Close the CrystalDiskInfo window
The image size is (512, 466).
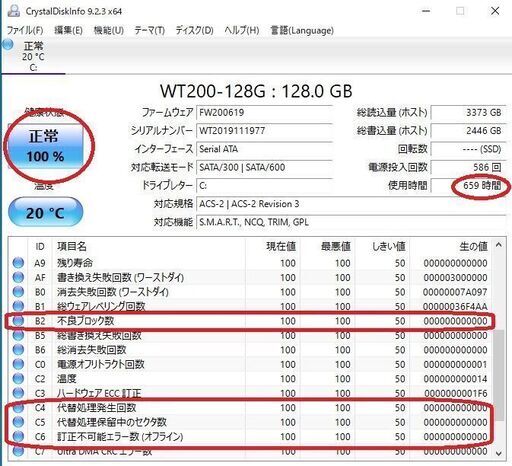(x=495, y=11)
